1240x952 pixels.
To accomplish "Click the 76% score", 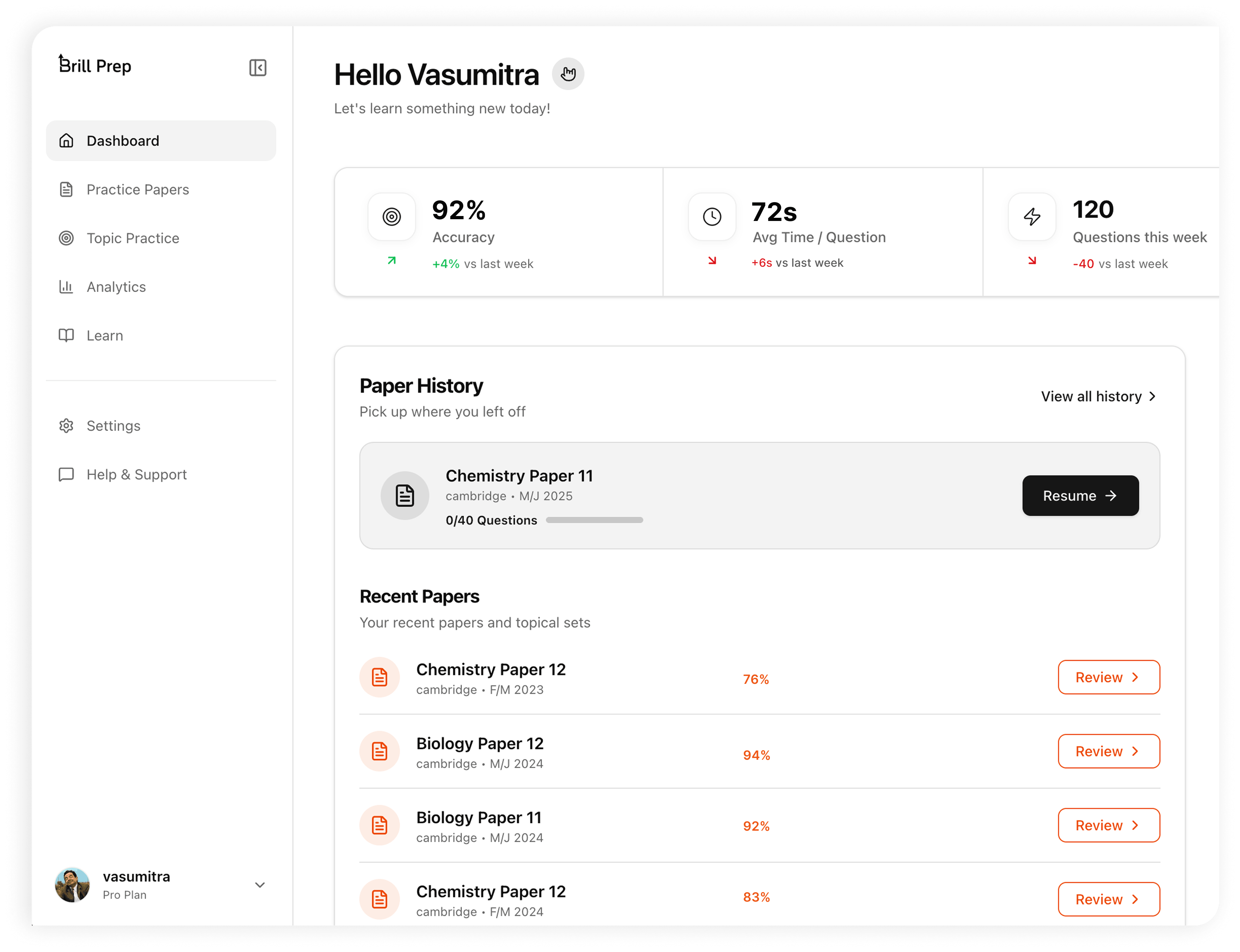I will [756, 679].
